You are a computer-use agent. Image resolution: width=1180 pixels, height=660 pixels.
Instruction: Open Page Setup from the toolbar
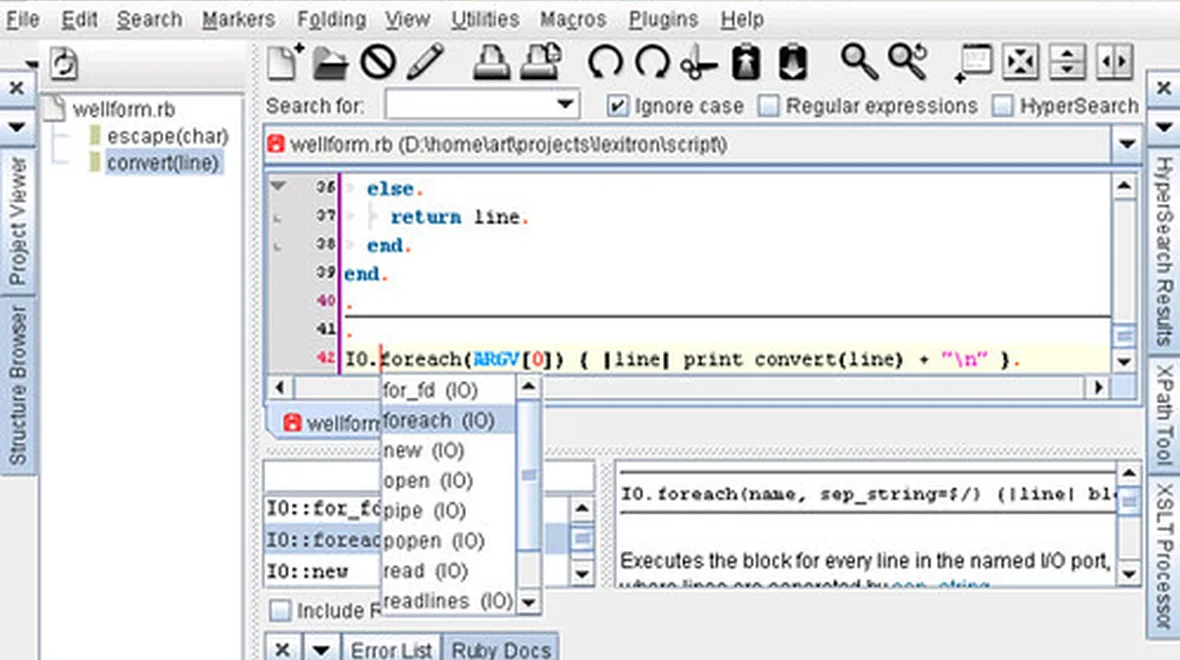click(541, 62)
